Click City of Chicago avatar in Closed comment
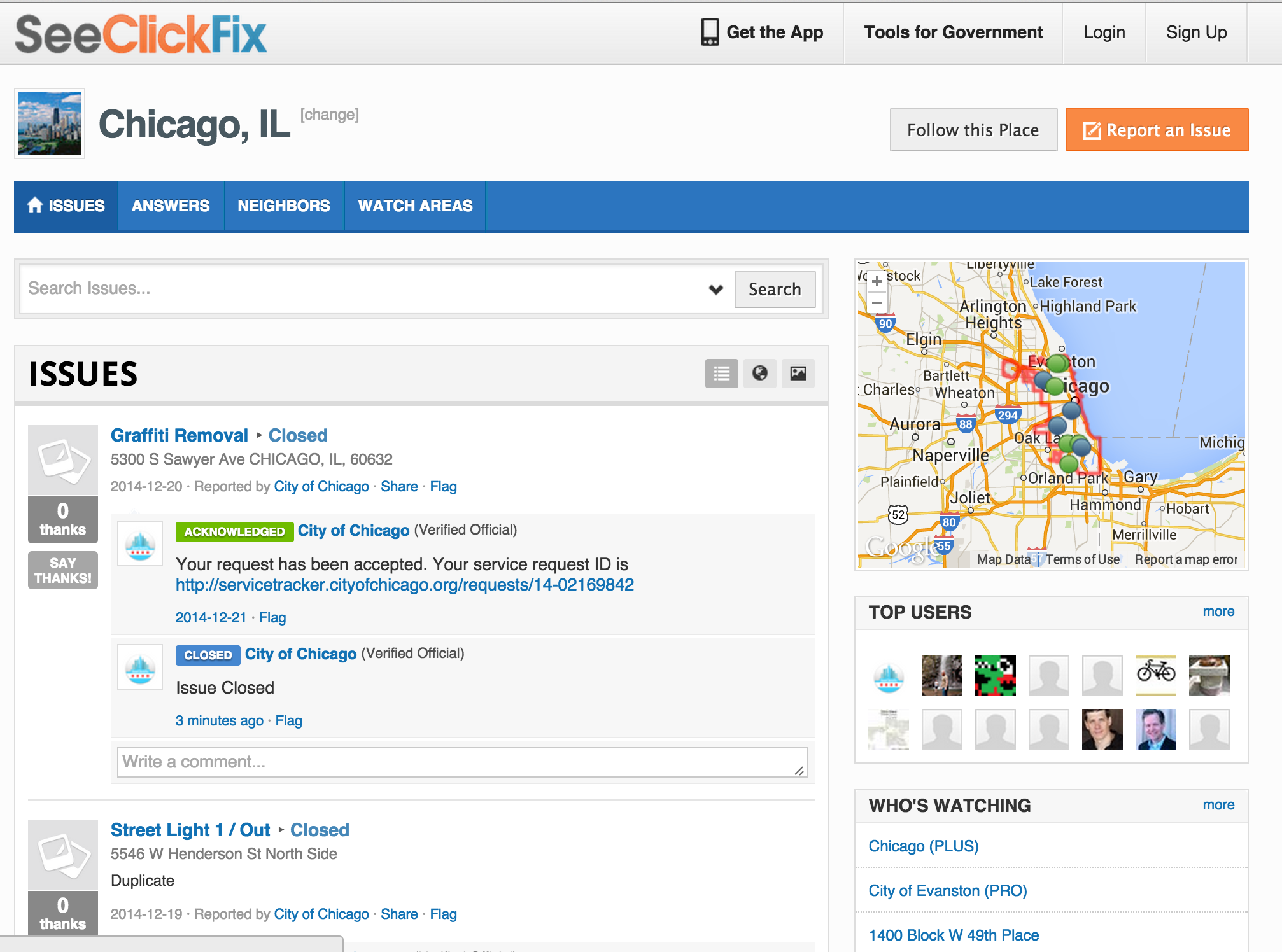The width and height of the screenshot is (1282, 952). [x=140, y=667]
